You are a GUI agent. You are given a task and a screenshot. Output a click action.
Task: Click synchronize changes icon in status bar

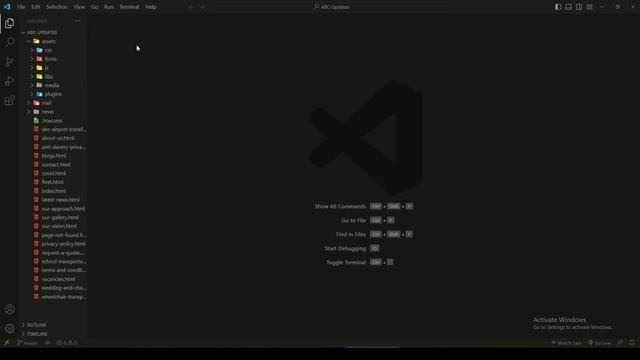[x=47, y=343]
